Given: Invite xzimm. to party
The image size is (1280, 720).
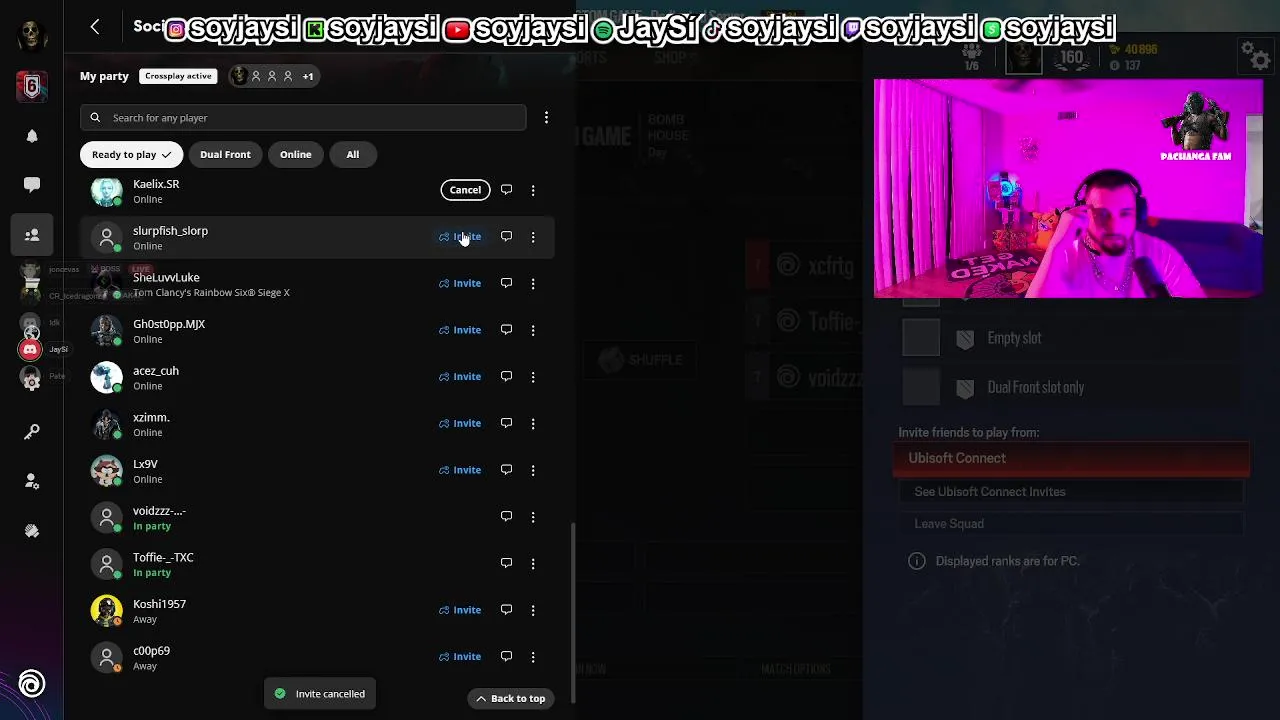Looking at the screenshot, I should 460,423.
